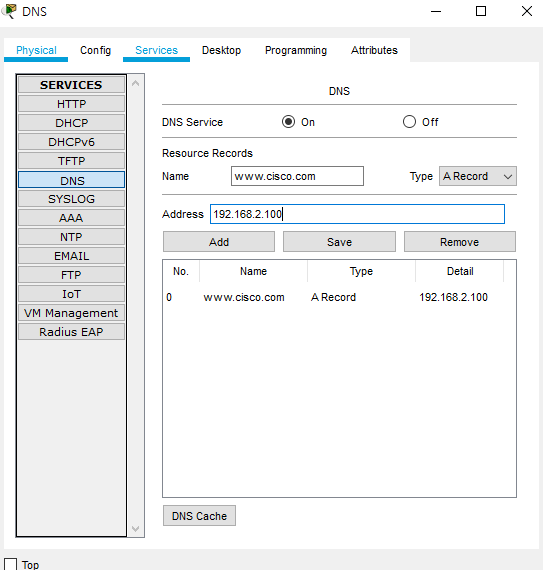543x570 pixels.
Task: Click the Name column header
Action: (253, 271)
